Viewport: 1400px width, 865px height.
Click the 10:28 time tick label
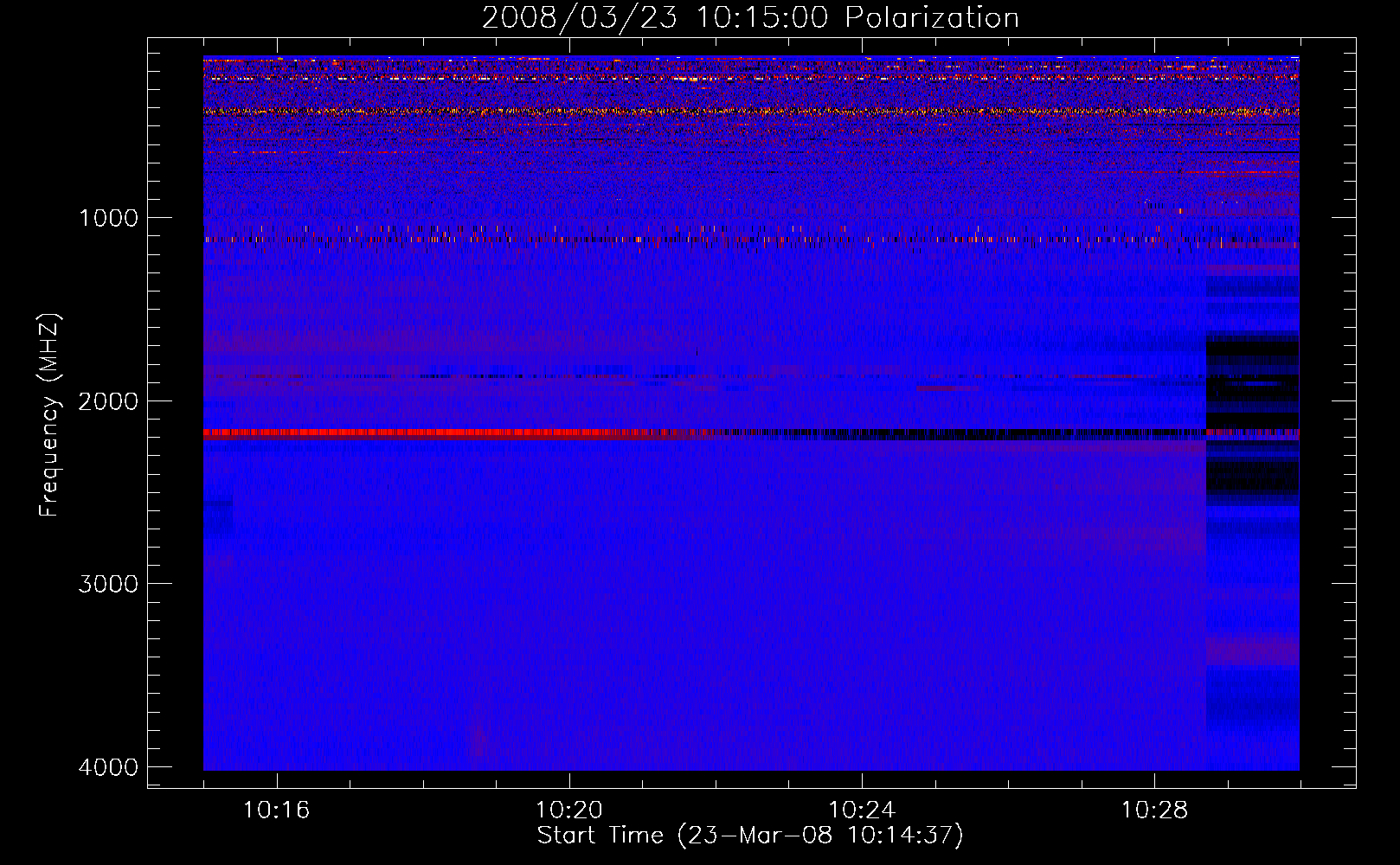coord(1154,811)
